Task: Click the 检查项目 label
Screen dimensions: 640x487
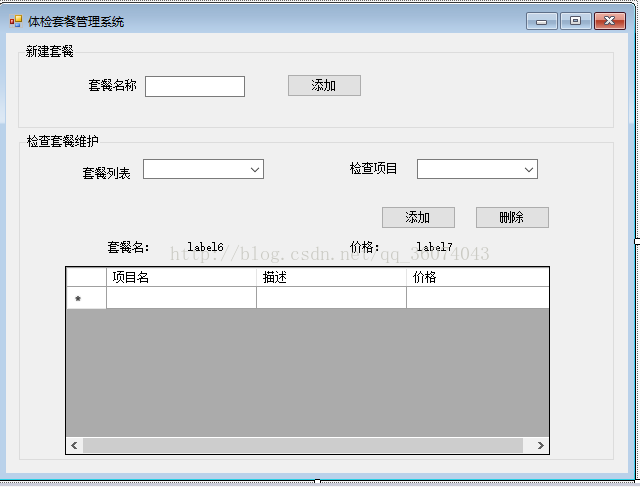Action: tap(373, 168)
